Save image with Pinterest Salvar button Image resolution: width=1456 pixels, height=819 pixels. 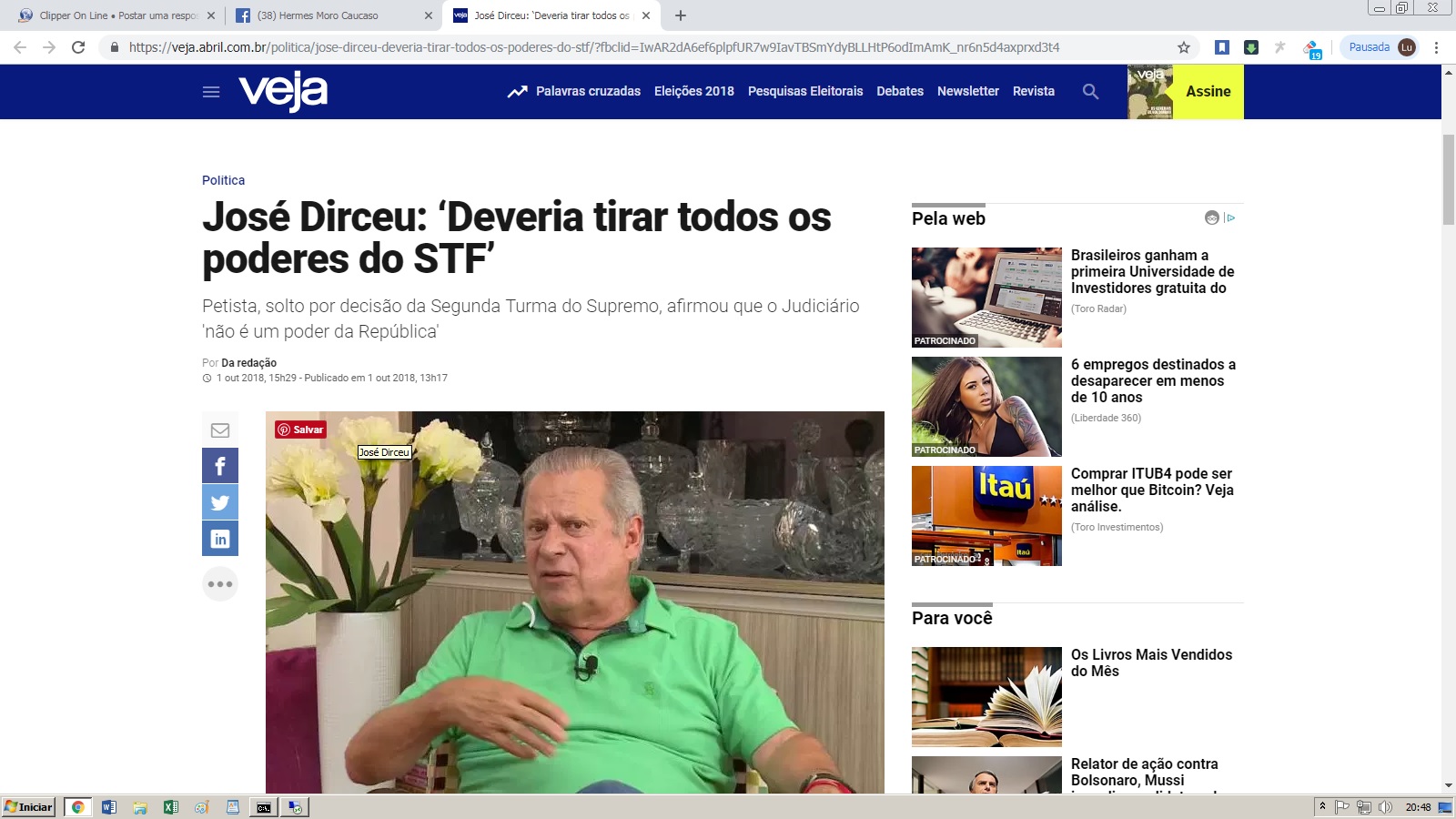[301, 430]
